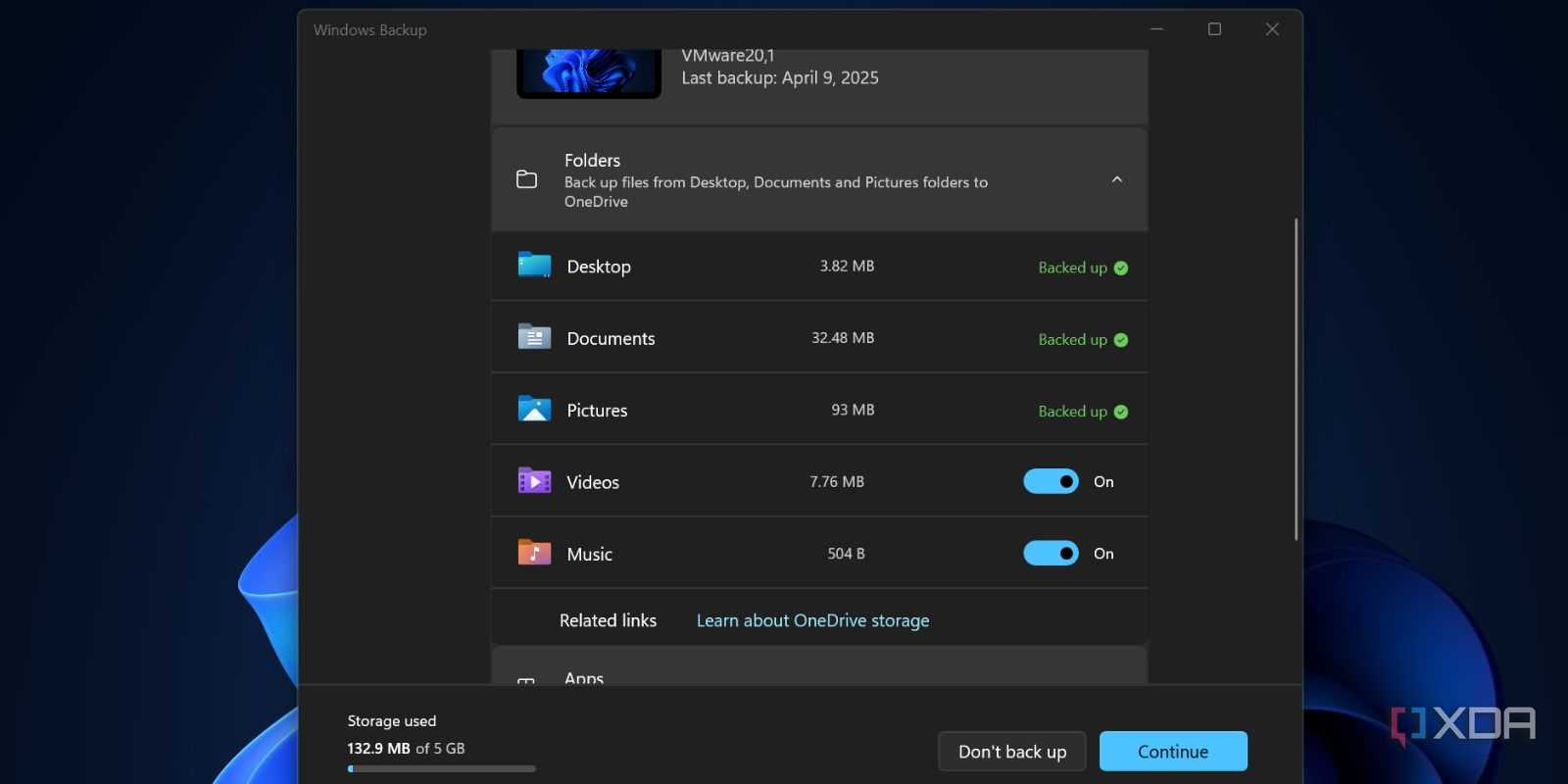Turn off the Music backup toggle
Viewport: 1568px width, 784px height.
1051,553
